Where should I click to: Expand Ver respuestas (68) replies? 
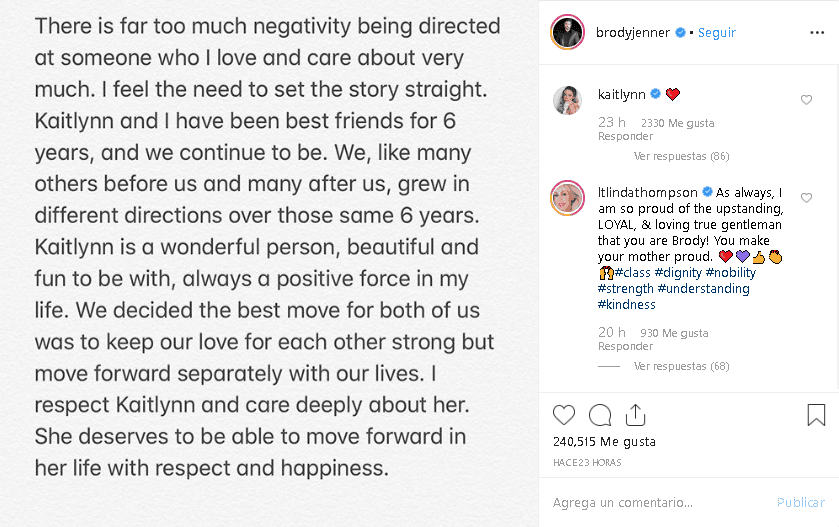pos(681,367)
